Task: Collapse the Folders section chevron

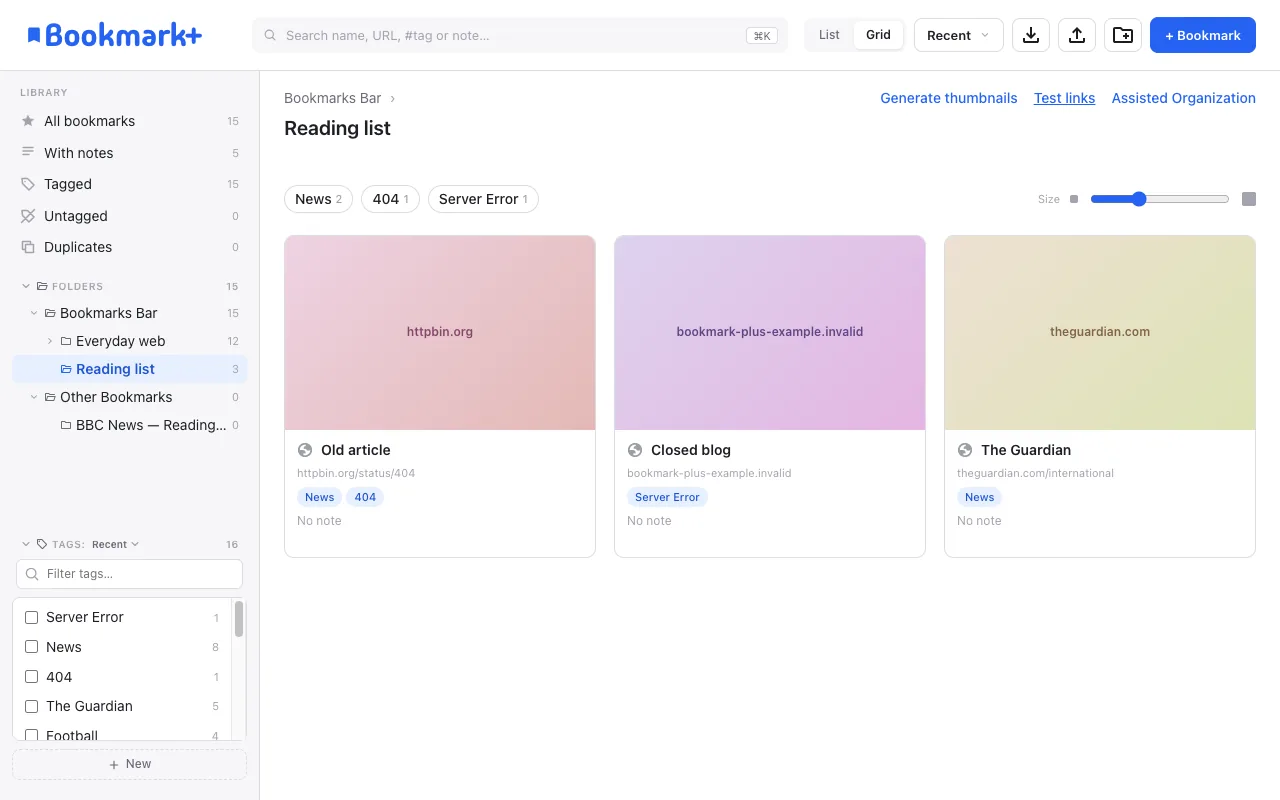Action: point(26,286)
